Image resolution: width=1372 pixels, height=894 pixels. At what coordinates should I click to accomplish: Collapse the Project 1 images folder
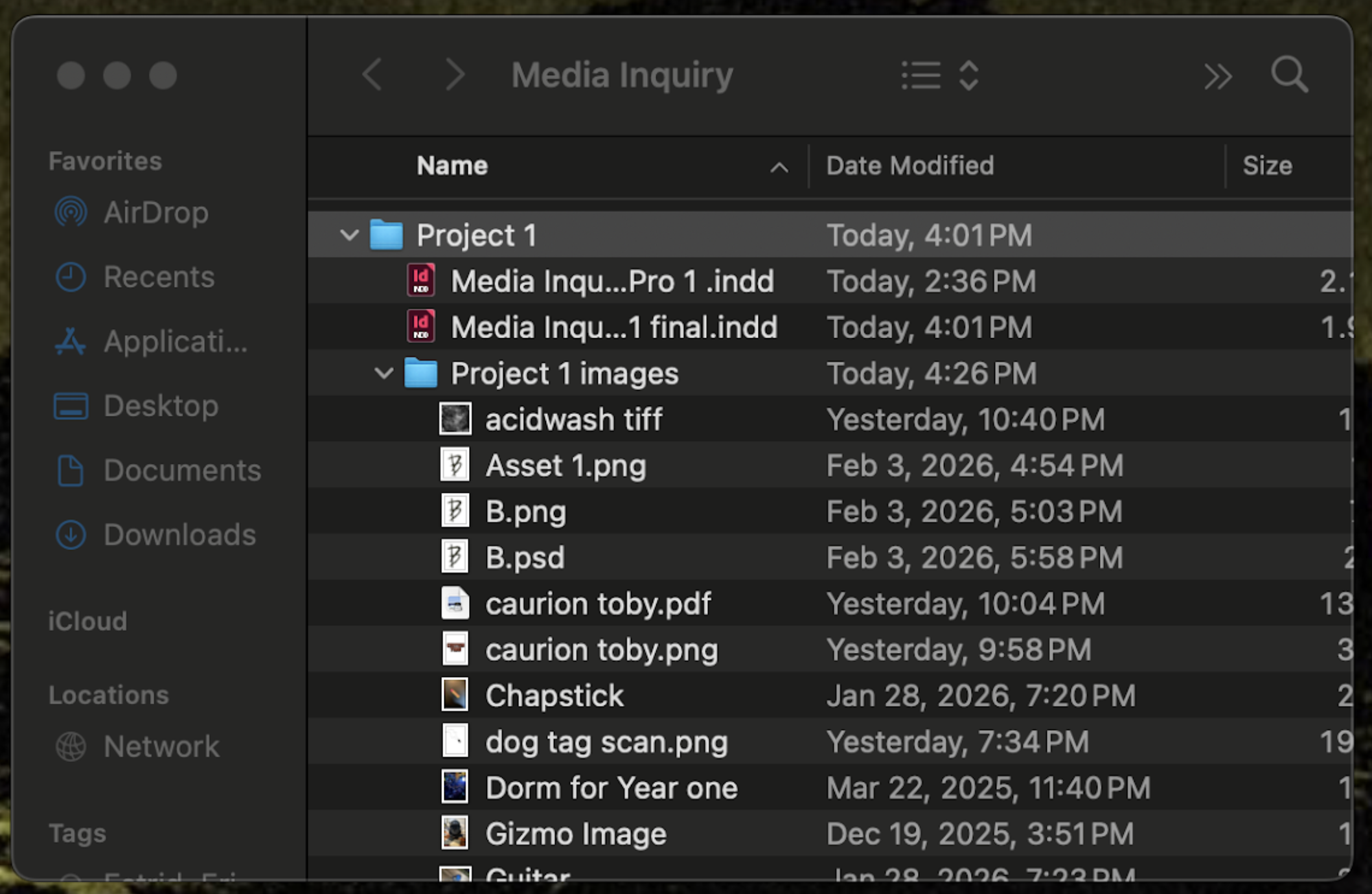click(384, 373)
